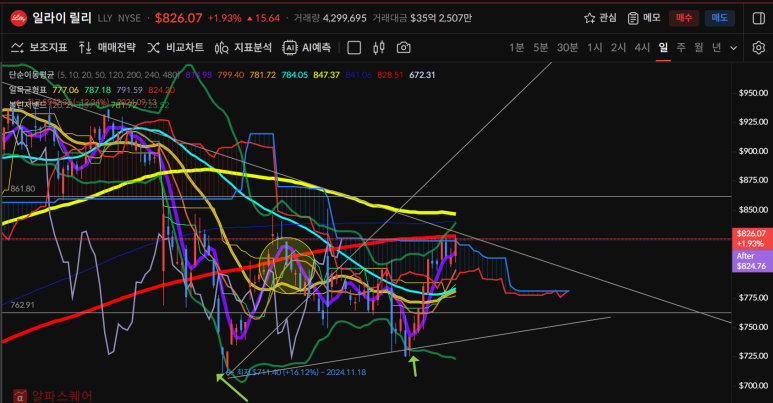Select the 년 yearly timeframe
This screenshot has height=403, width=773.
tap(716, 48)
